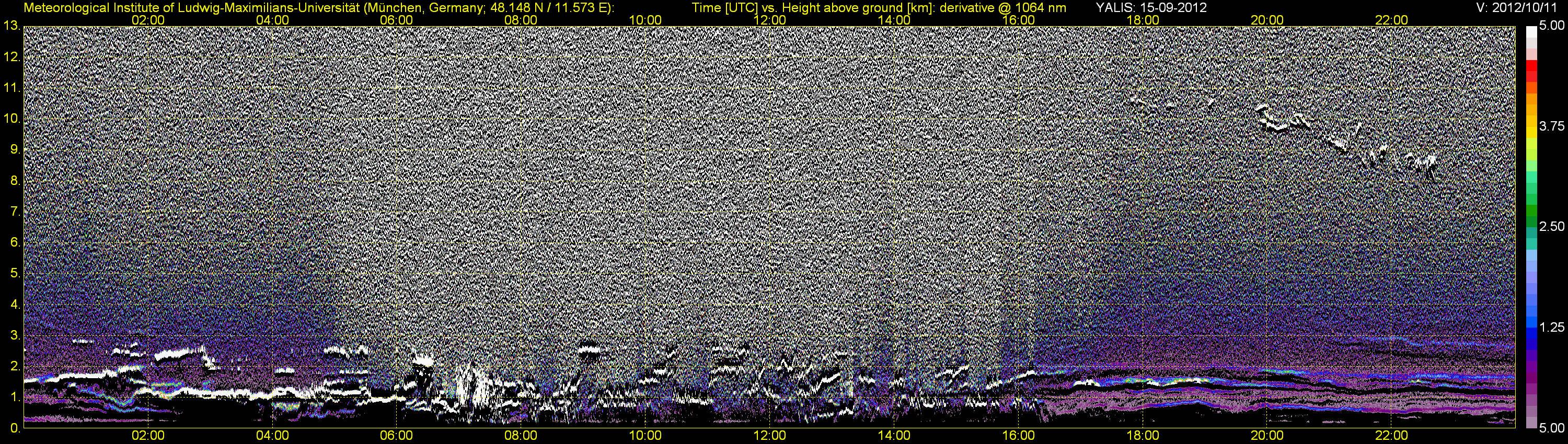Image resolution: width=1568 pixels, height=444 pixels.
Task: Click the 10 km height axis label
Action: (11, 119)
